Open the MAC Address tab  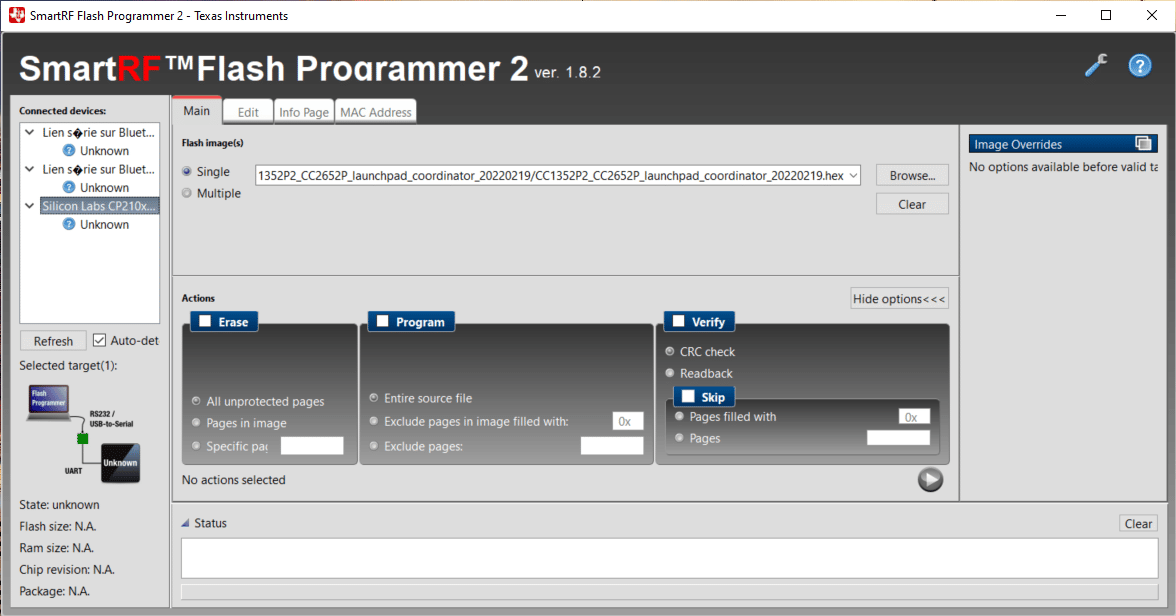click(x=376, y=112)
